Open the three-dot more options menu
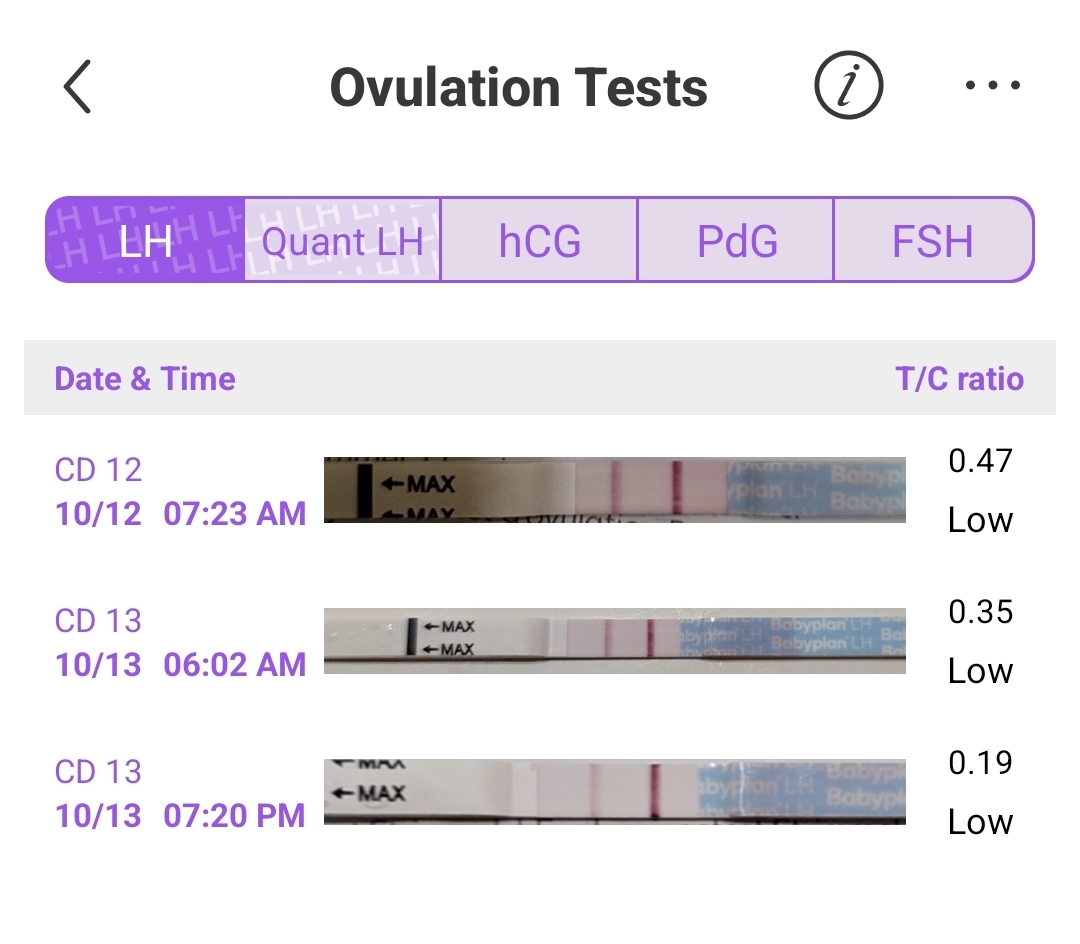 pyautogui.click(x=992, y=87)
